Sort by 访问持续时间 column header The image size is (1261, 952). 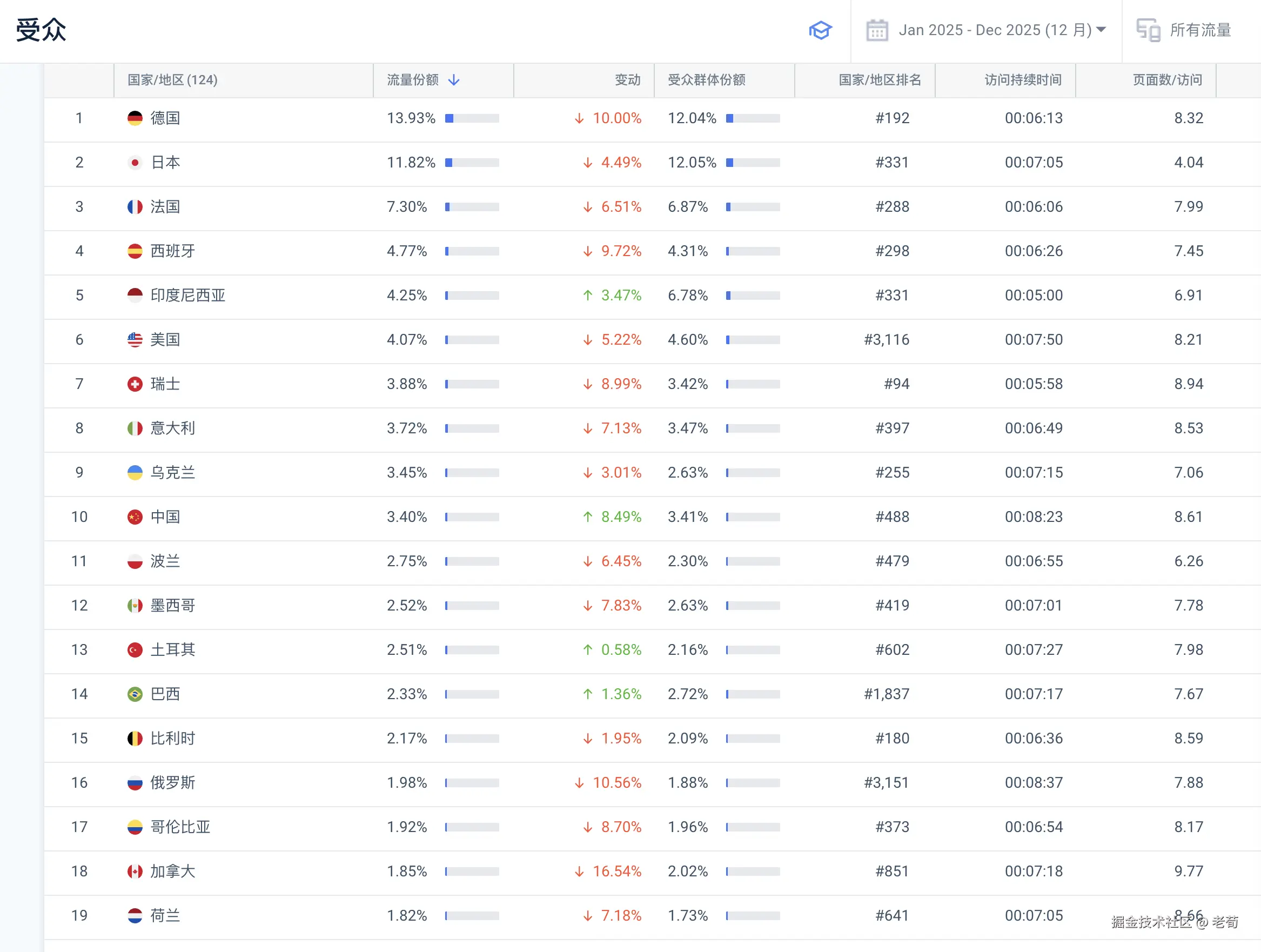tap(1022, 80)
